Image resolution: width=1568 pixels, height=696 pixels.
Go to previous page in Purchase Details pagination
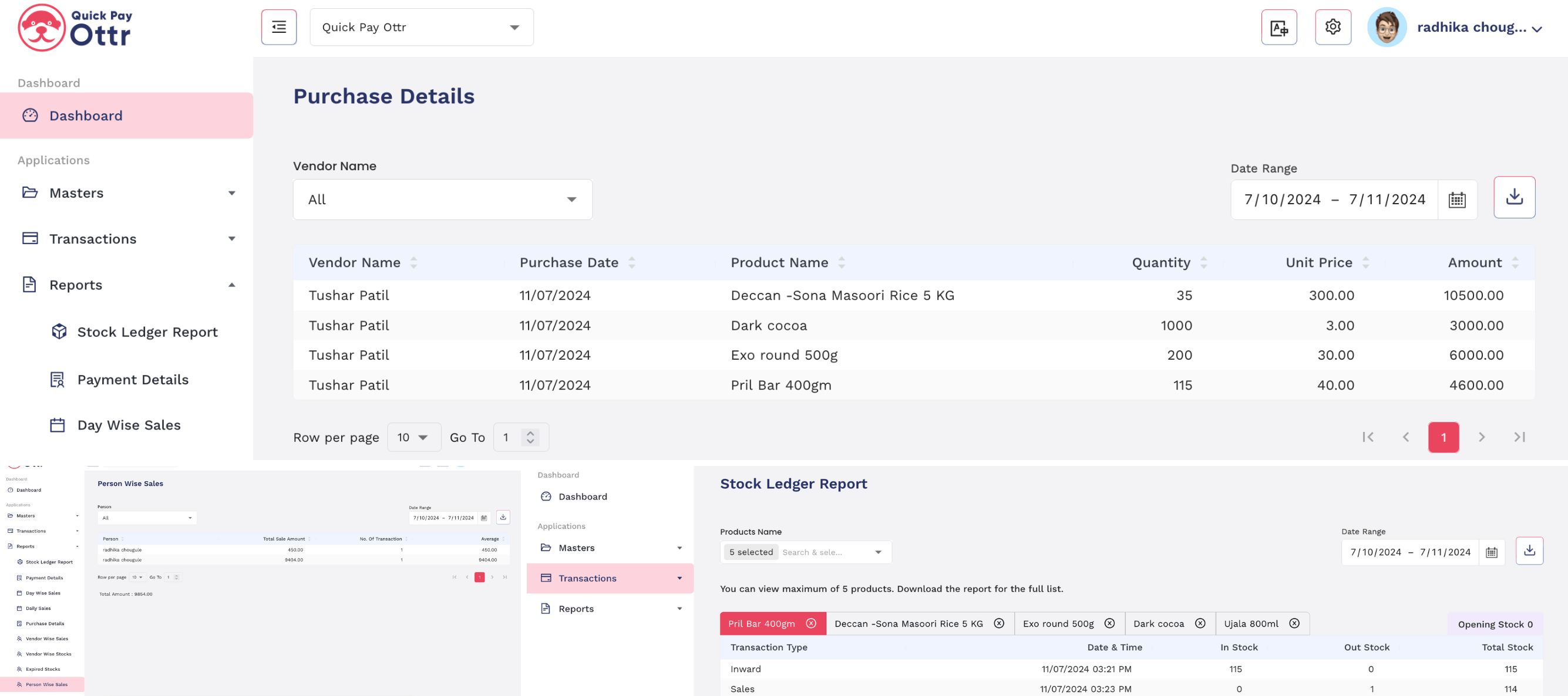[1405, 437]
